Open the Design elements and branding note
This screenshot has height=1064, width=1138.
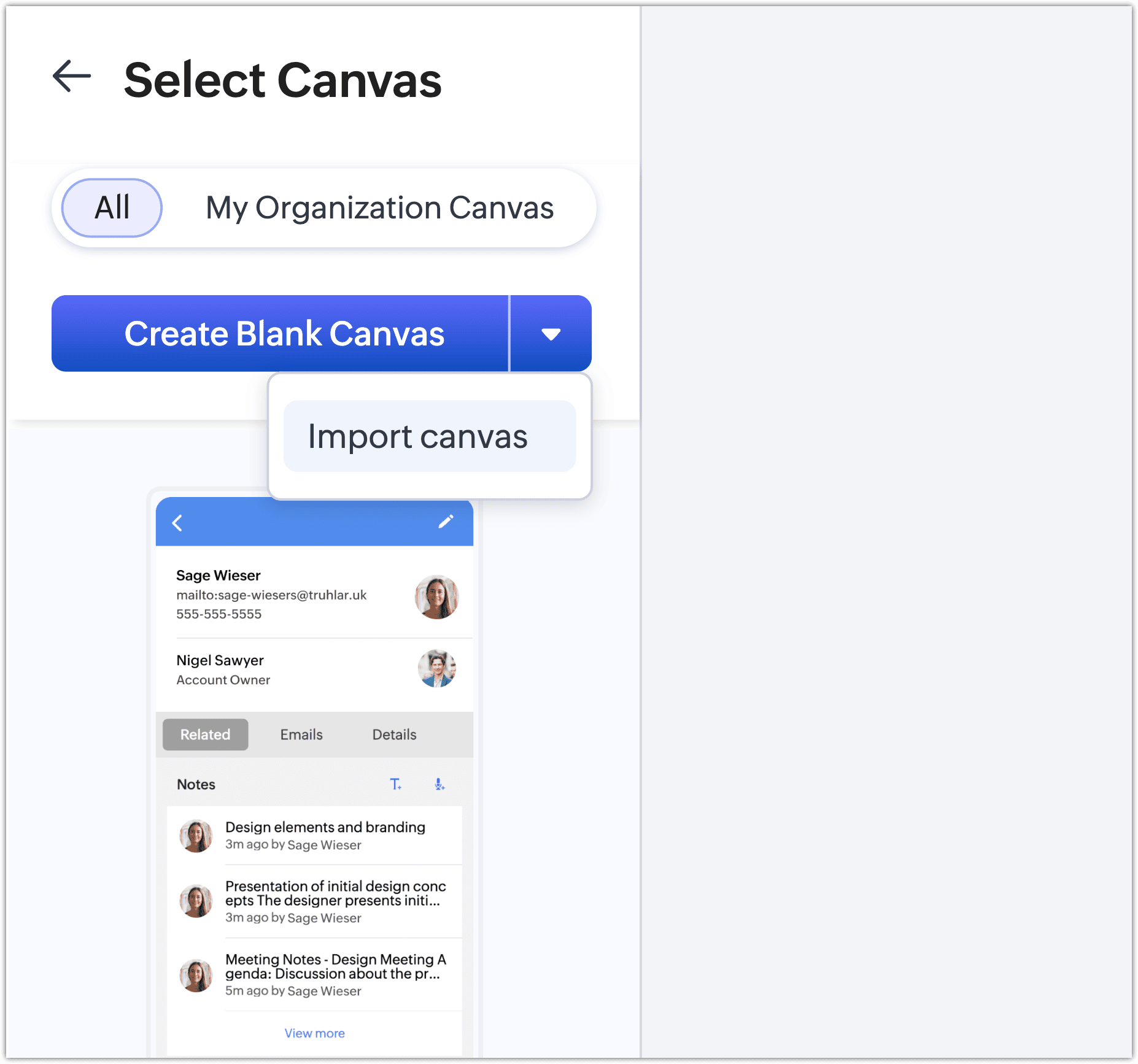pos(325,828)
